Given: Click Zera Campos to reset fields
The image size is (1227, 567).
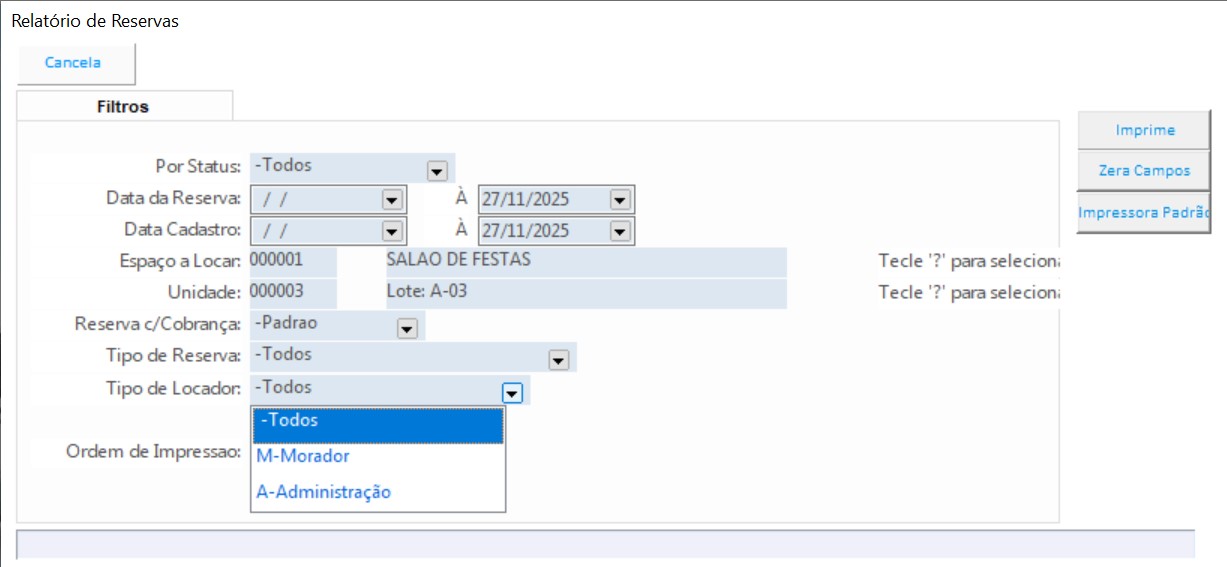Looking at the screenshot, I should pos(1144,171).
